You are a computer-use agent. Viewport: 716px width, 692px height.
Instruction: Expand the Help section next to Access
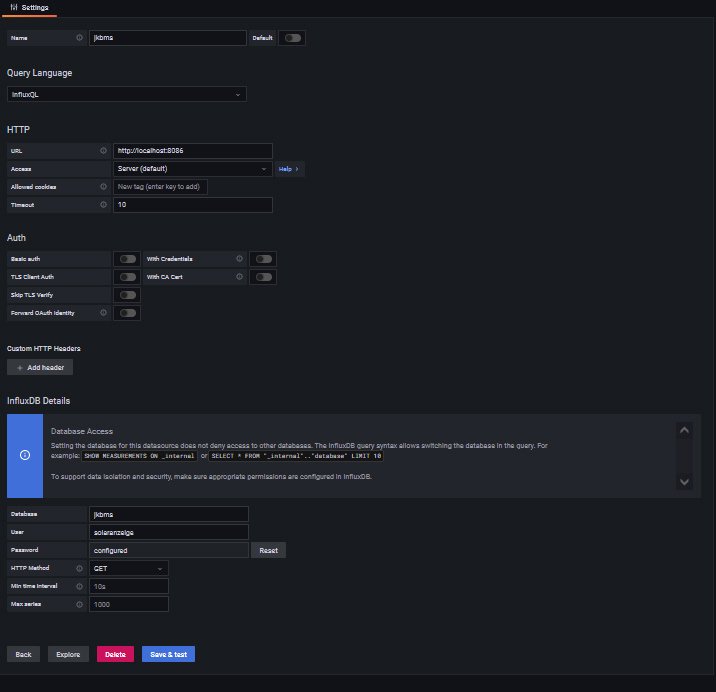point(289,169)
